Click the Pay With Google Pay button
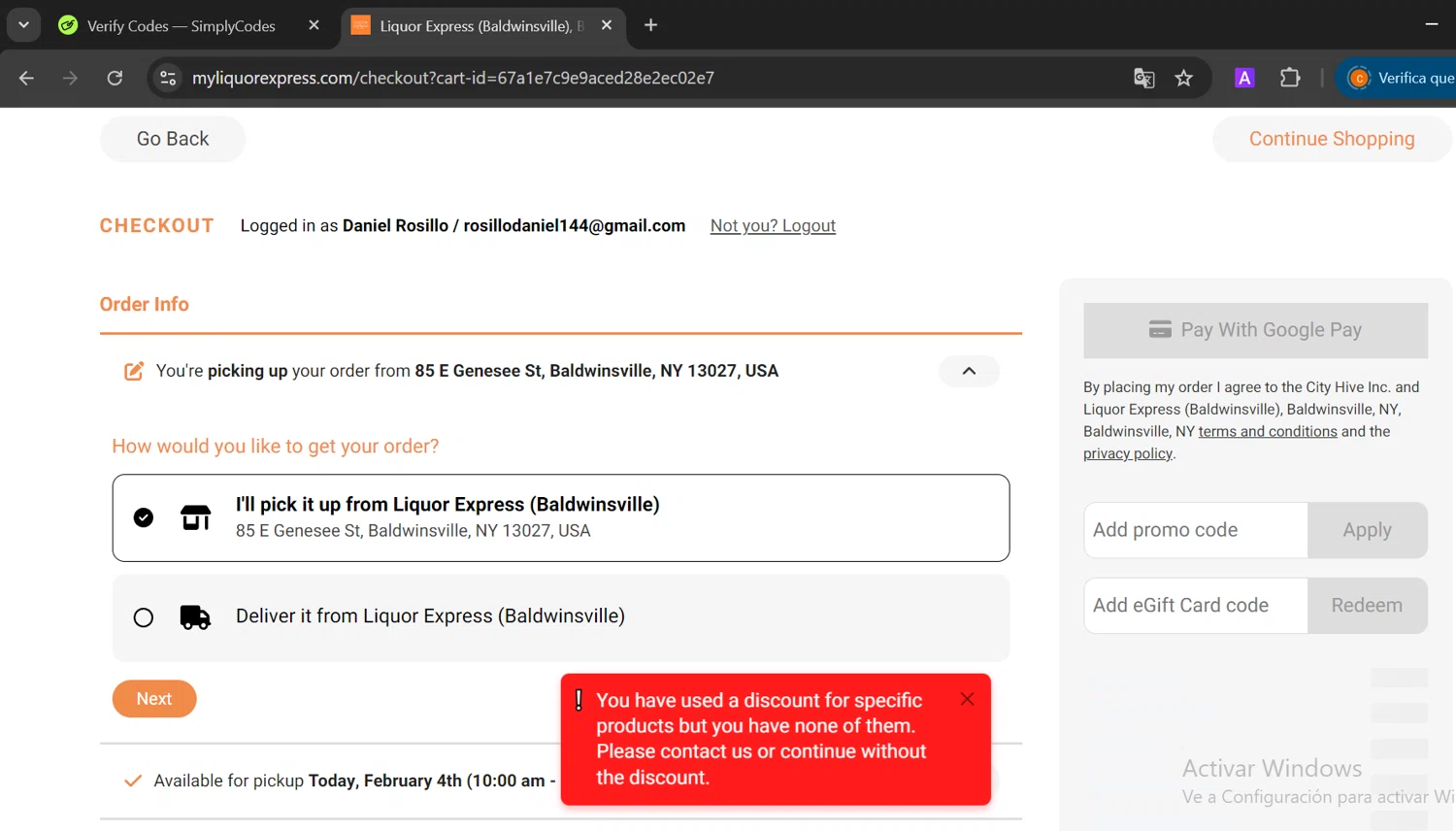This screenshot has height=831, width=1456. 1255,330
